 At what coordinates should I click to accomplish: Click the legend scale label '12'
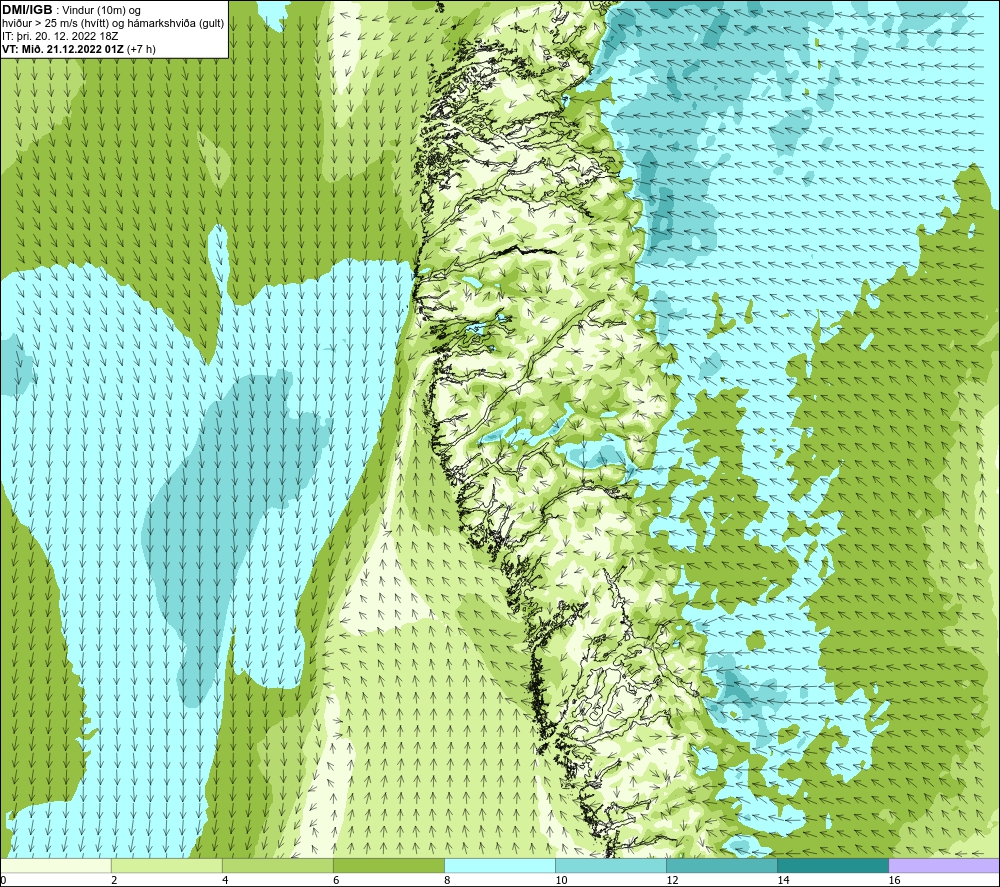(672, 880)
